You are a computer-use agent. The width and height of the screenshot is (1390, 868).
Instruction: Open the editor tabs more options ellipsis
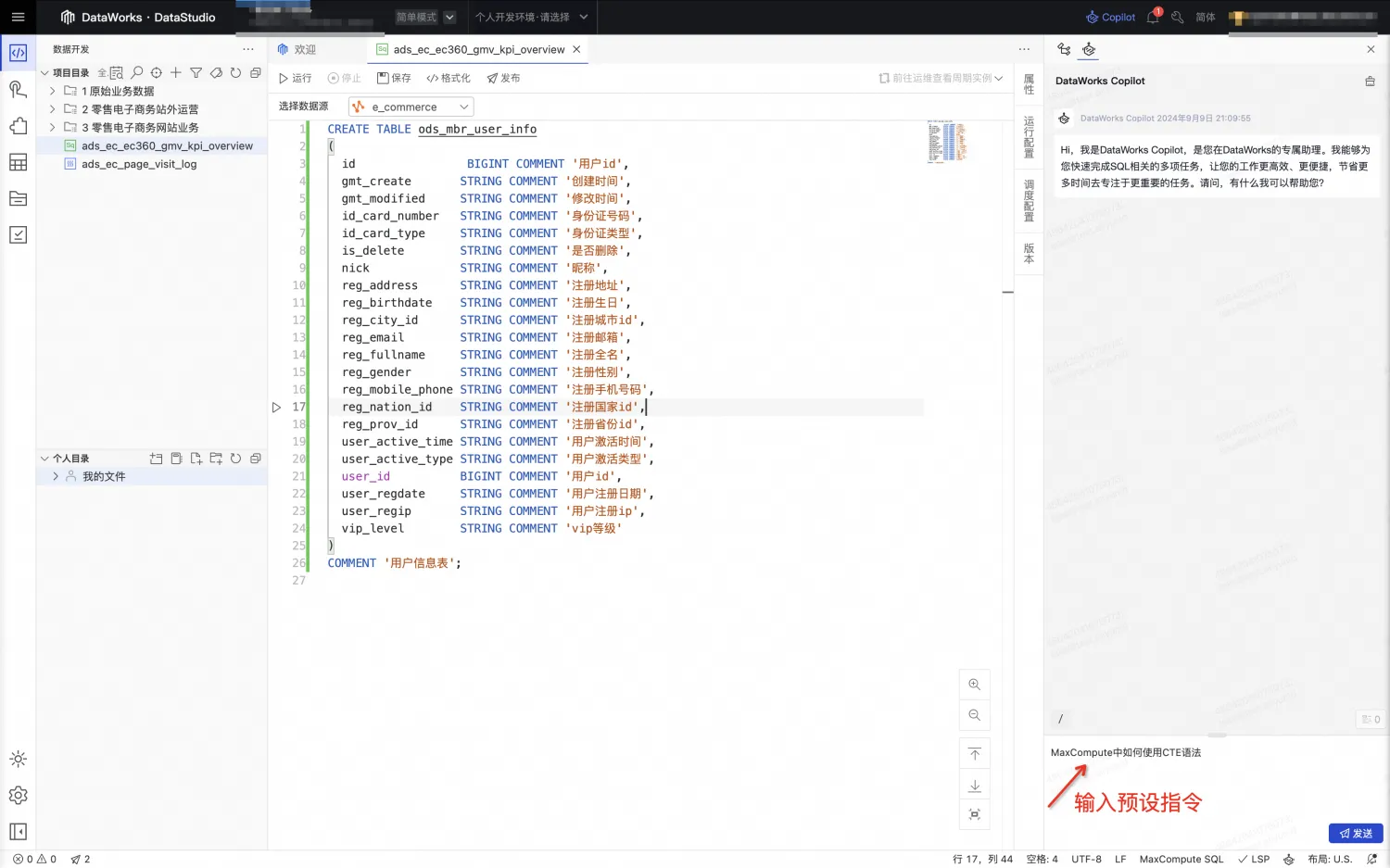(x=1024, y=49)
